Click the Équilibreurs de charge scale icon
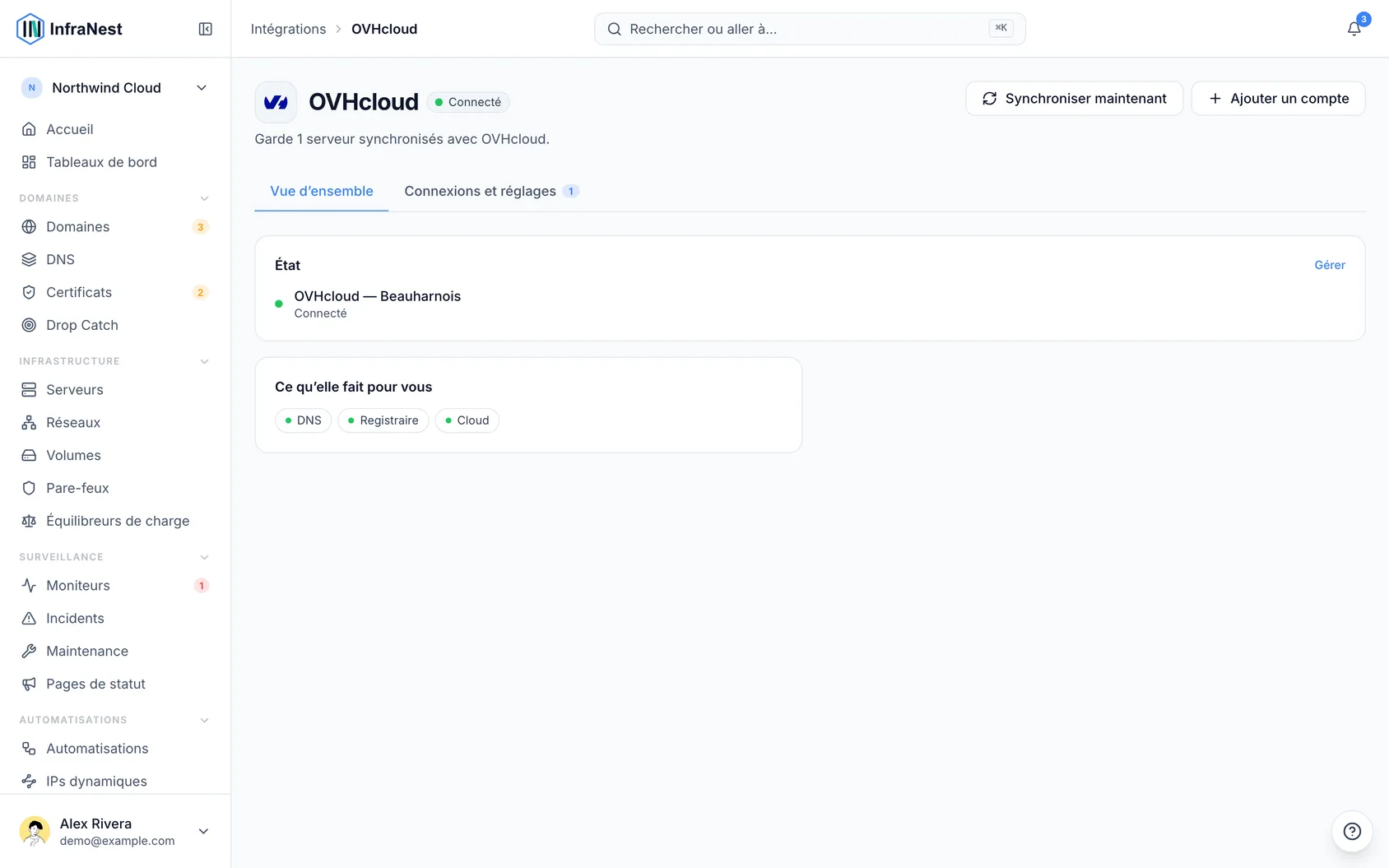Image resolution: width=1389 pixels, height=868 pixels. 29,521
